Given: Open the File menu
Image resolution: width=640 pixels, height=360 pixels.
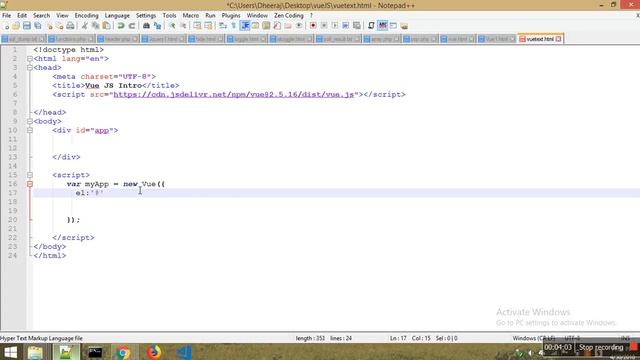Looking at the screenshot, I should pos(7,16).
